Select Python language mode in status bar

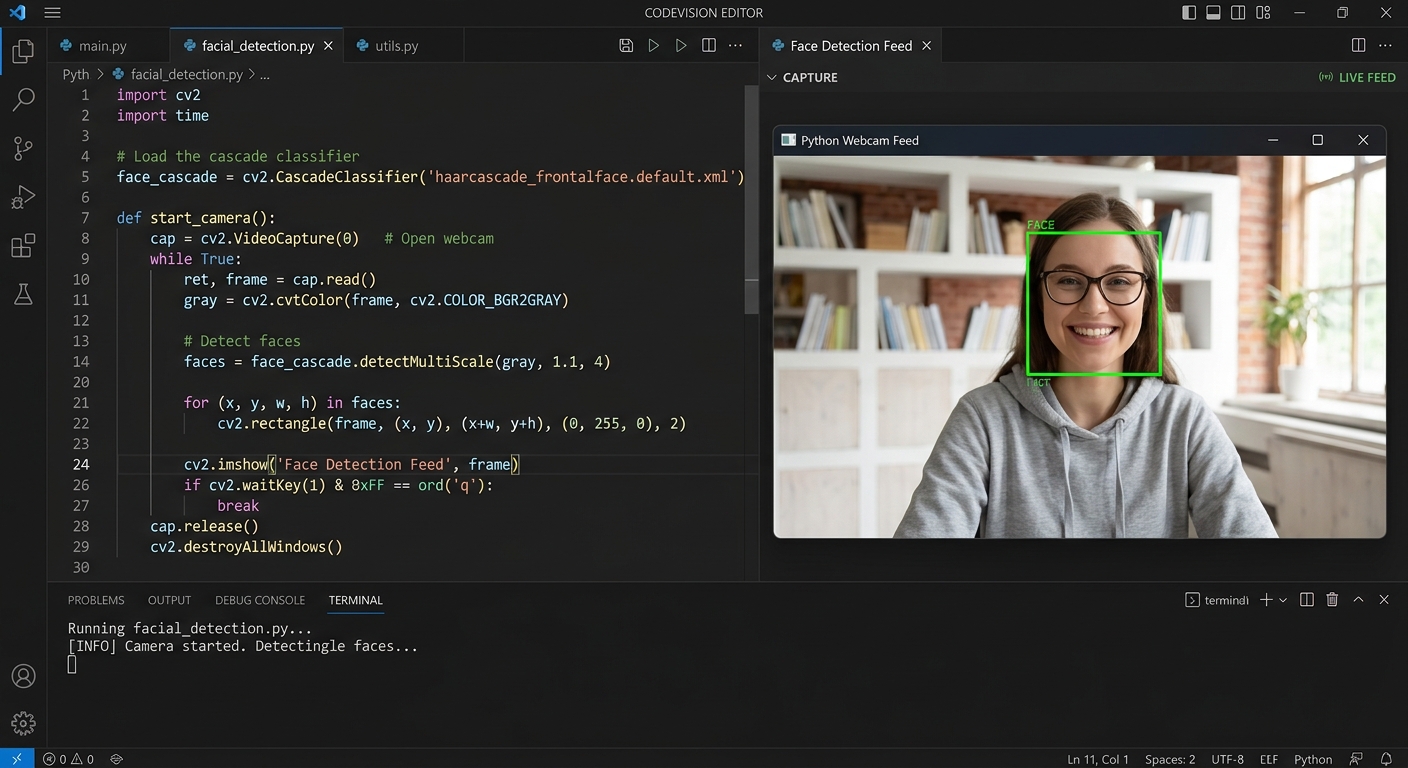(1313, 759)
